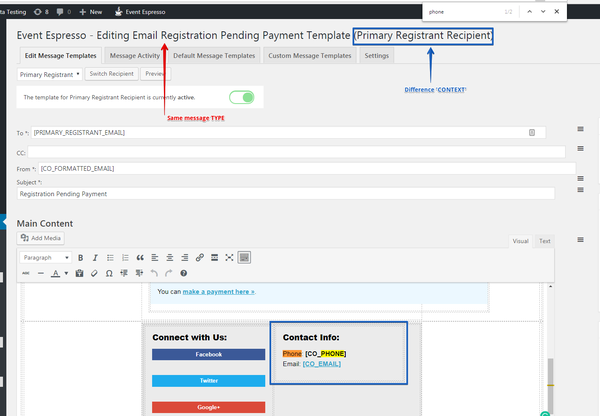This screenshot has width=600, height=416.
Task: Open the updates indicator in admin bar
Action: [x=41, y=12]
